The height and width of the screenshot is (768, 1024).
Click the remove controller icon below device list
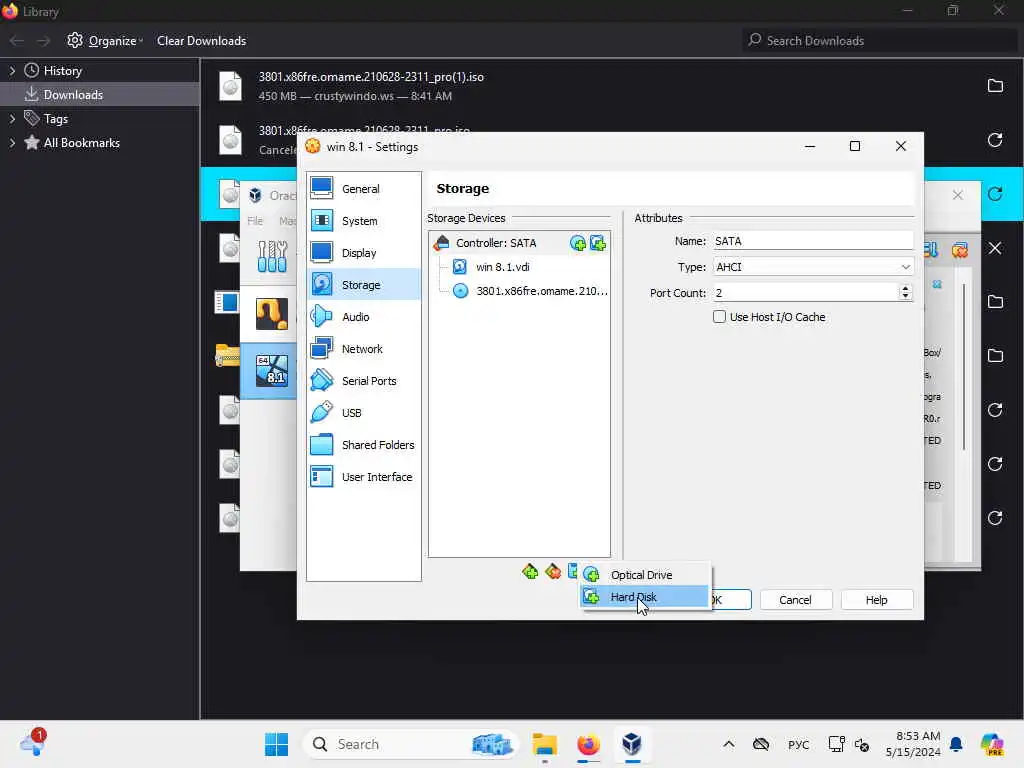552,572
